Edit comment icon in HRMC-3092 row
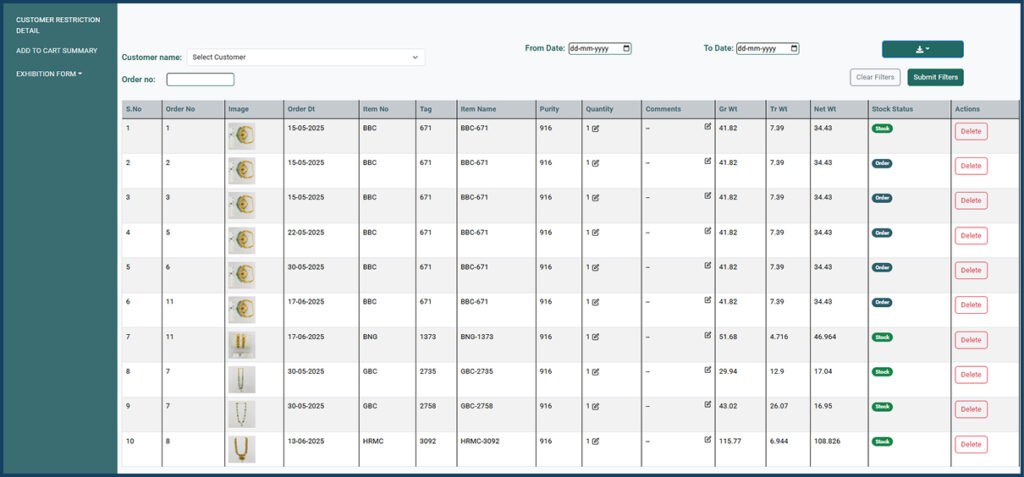This screenshot has height=477, width=1024. pyautogui.click(x=707, y=439)
